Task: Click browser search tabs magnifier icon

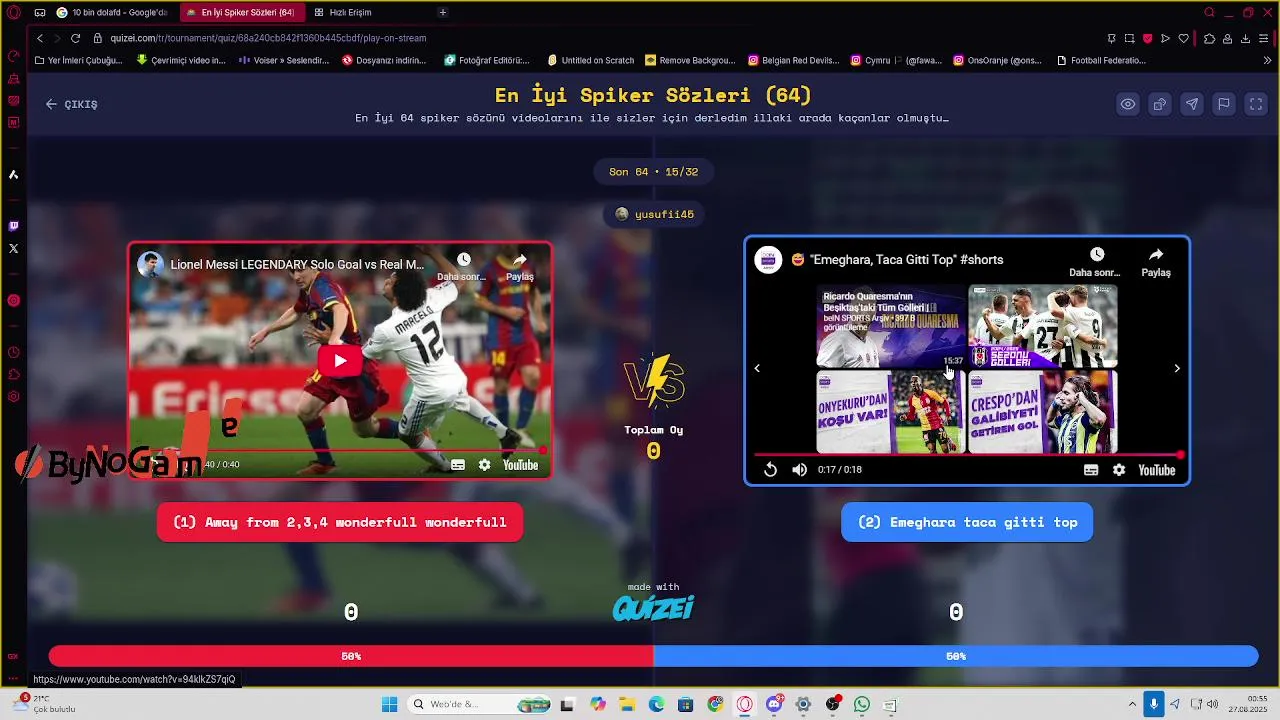Action: tap(1209, 12)
